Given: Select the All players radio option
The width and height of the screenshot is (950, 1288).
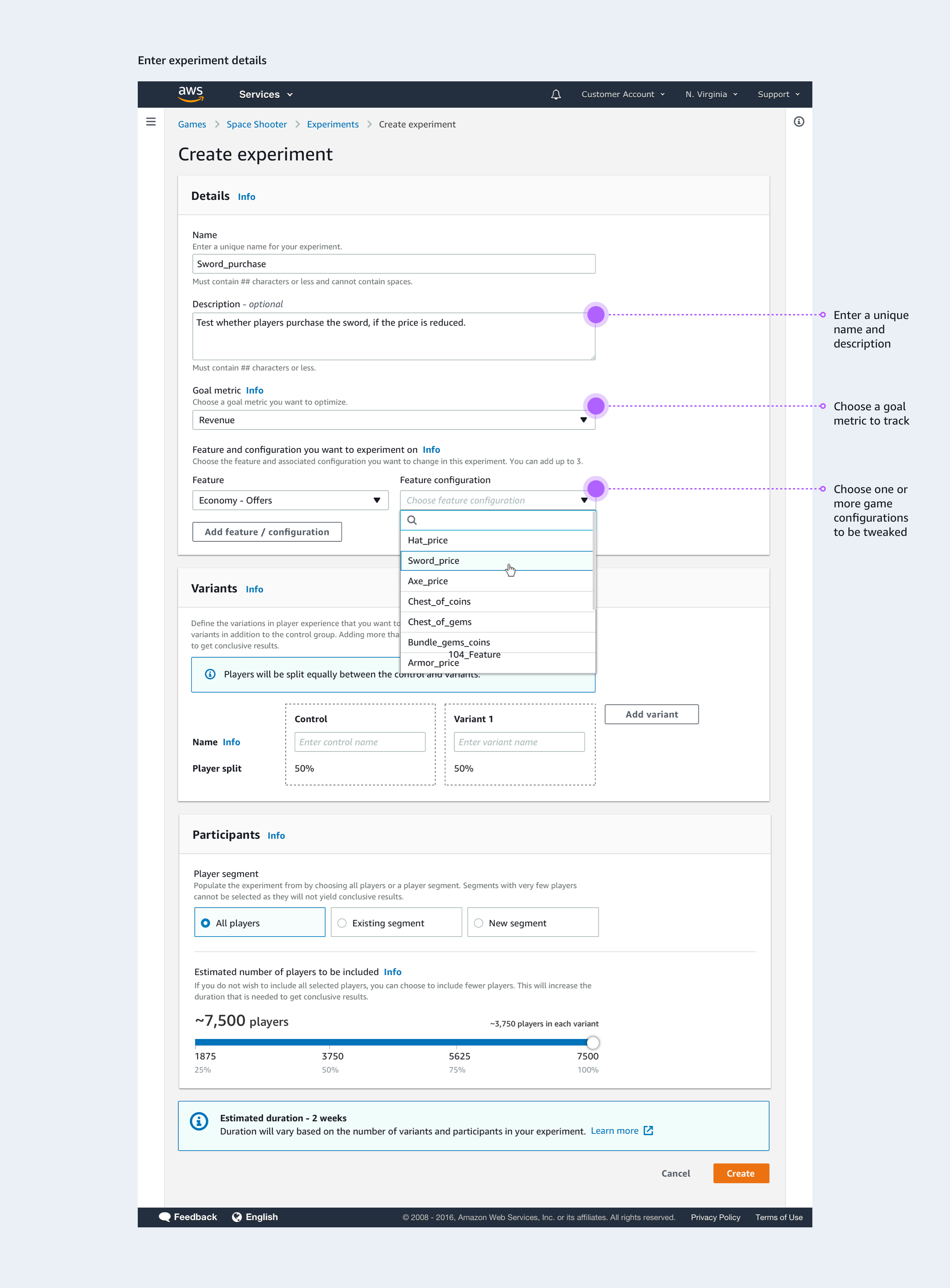Looking at the screenshot, I should coord(260,922).
